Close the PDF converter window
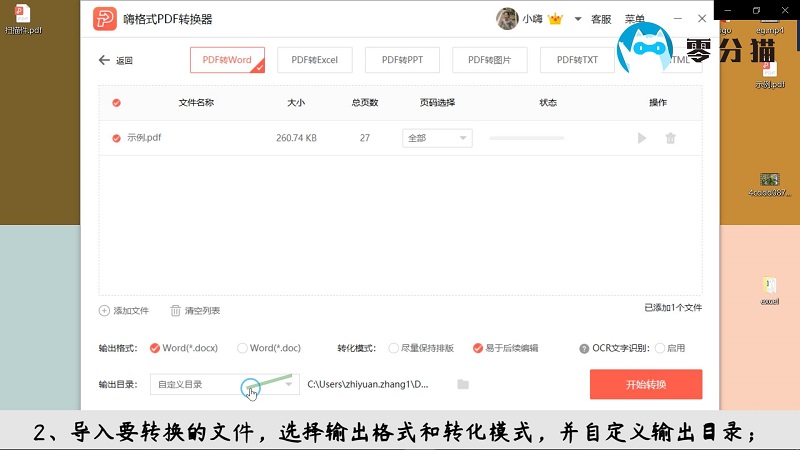 point(702,18)
